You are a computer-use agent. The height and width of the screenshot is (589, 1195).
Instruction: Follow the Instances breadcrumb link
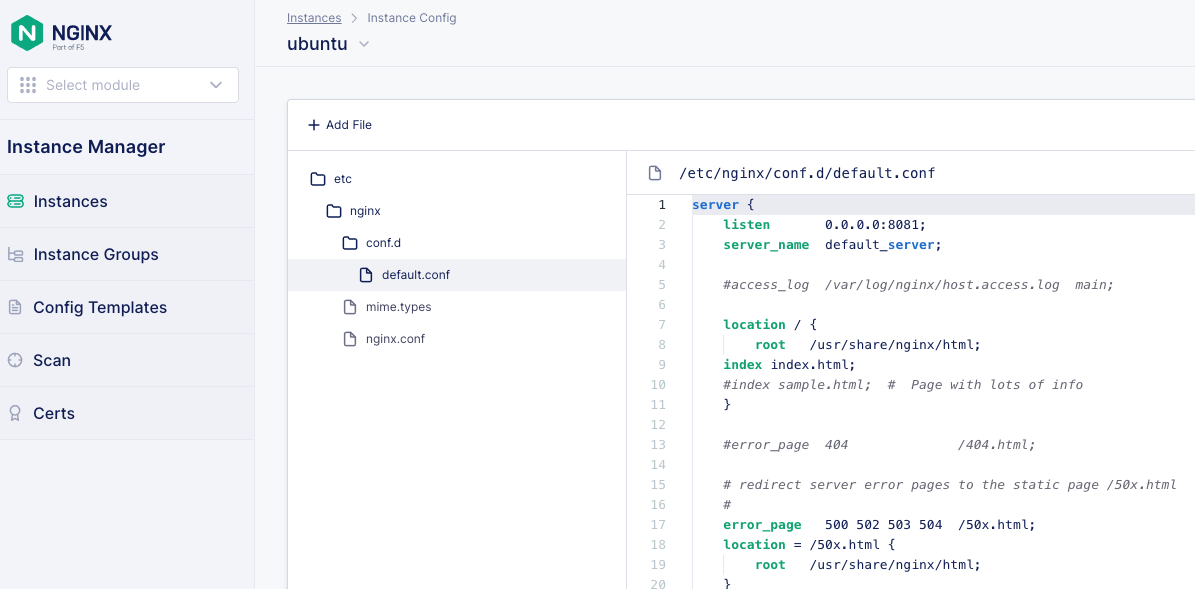[x=314, y=18]
